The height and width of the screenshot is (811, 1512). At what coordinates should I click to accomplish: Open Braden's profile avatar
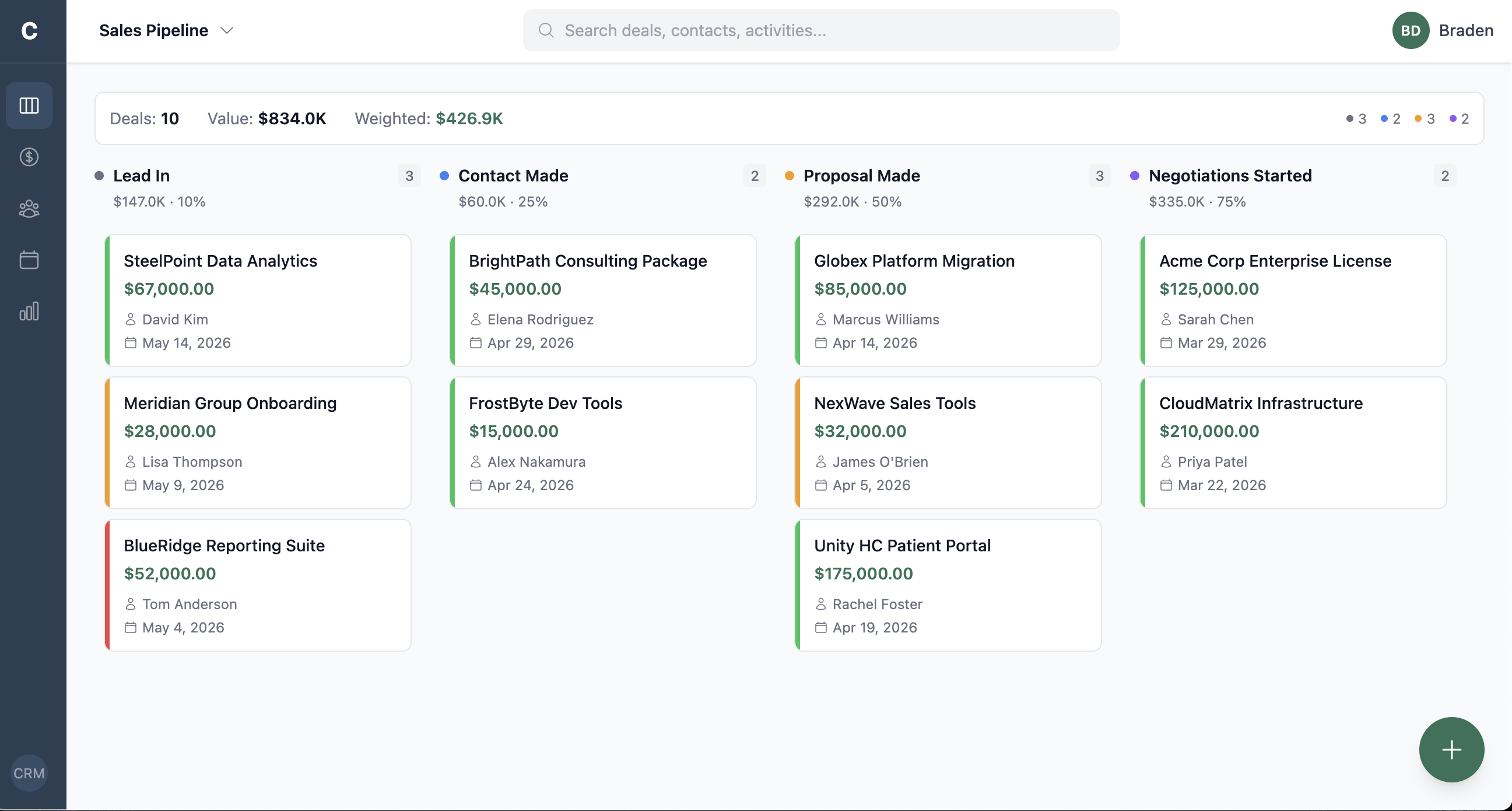[x=1411, y=30]
